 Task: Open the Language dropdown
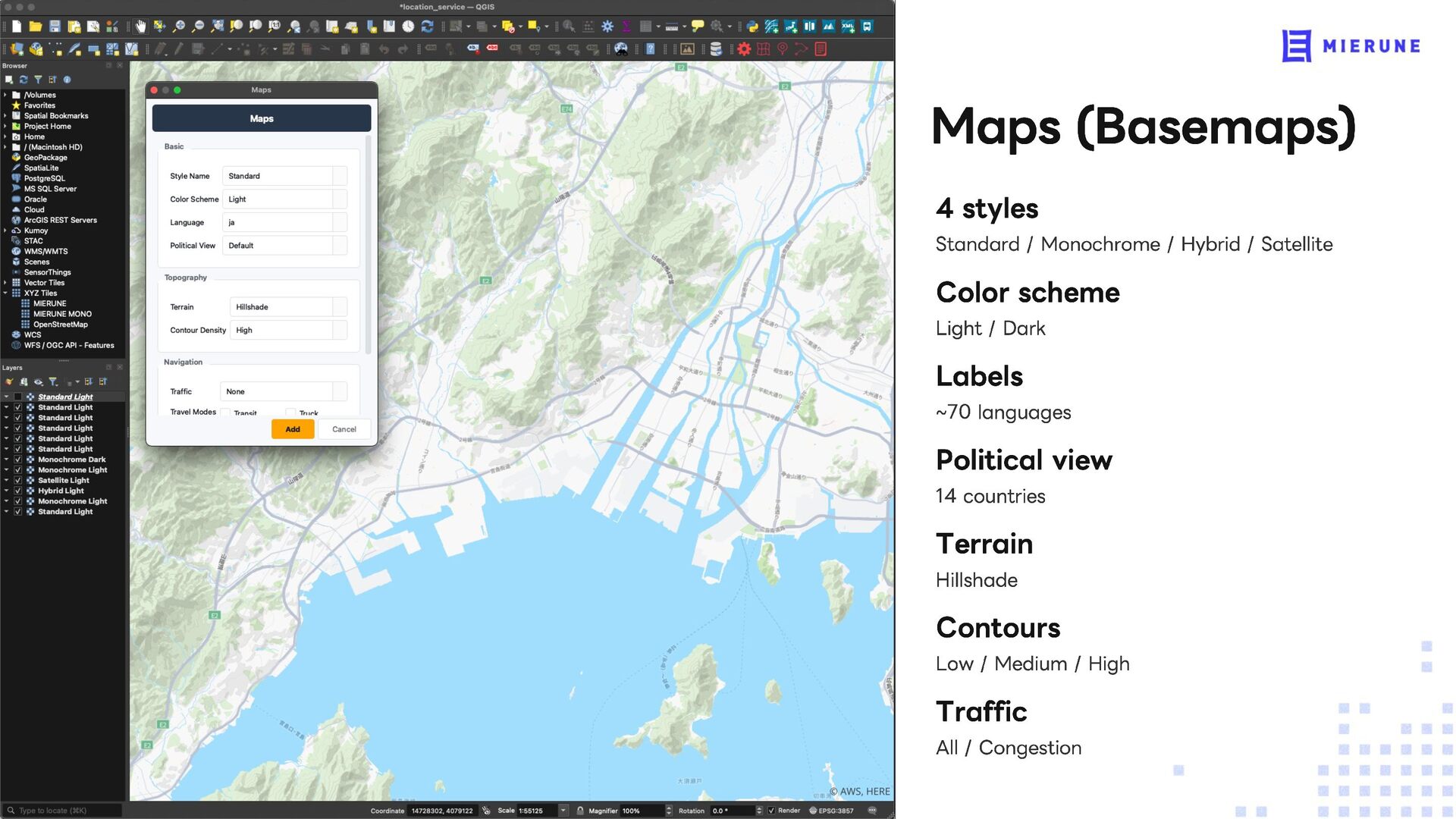[284, 223]
